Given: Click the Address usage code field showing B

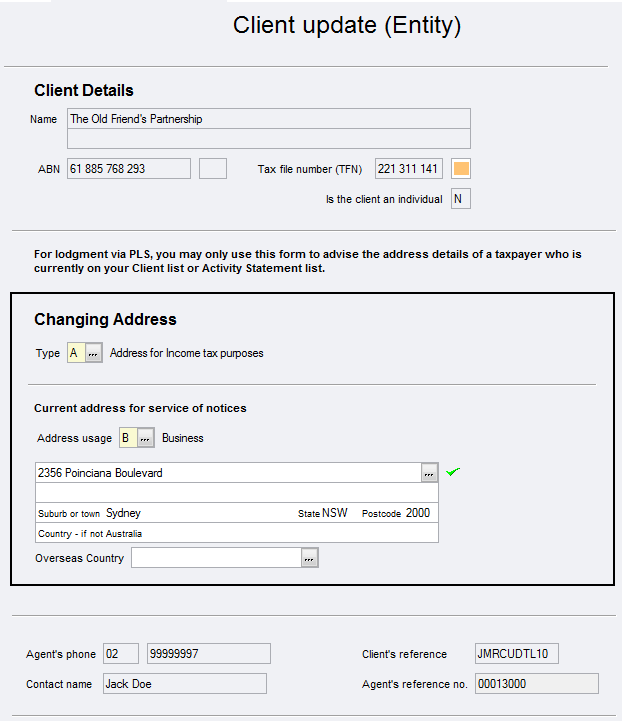Looking at the screenshot, I should (127, 438).
